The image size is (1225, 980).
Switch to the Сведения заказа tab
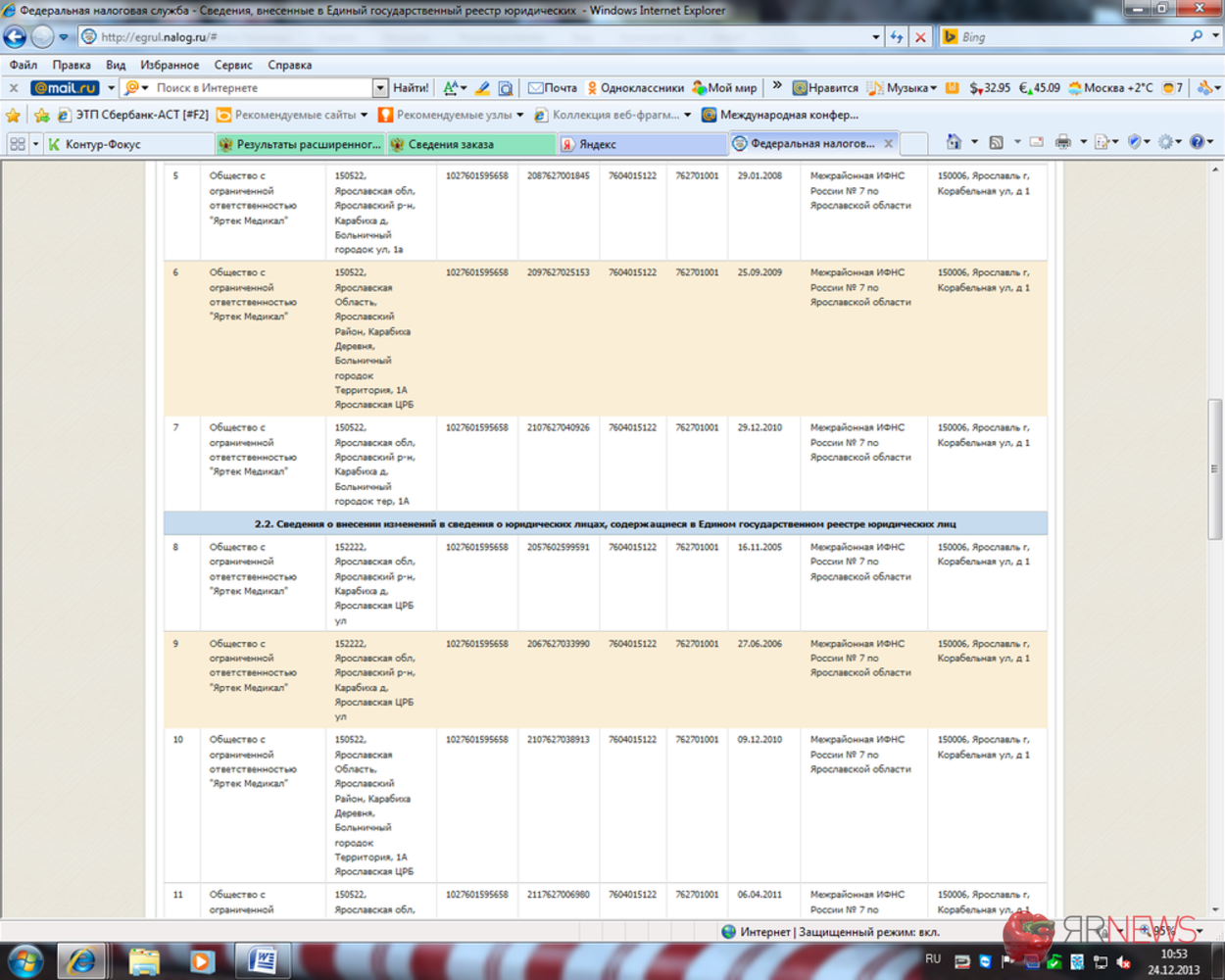(x=470, y=144)
